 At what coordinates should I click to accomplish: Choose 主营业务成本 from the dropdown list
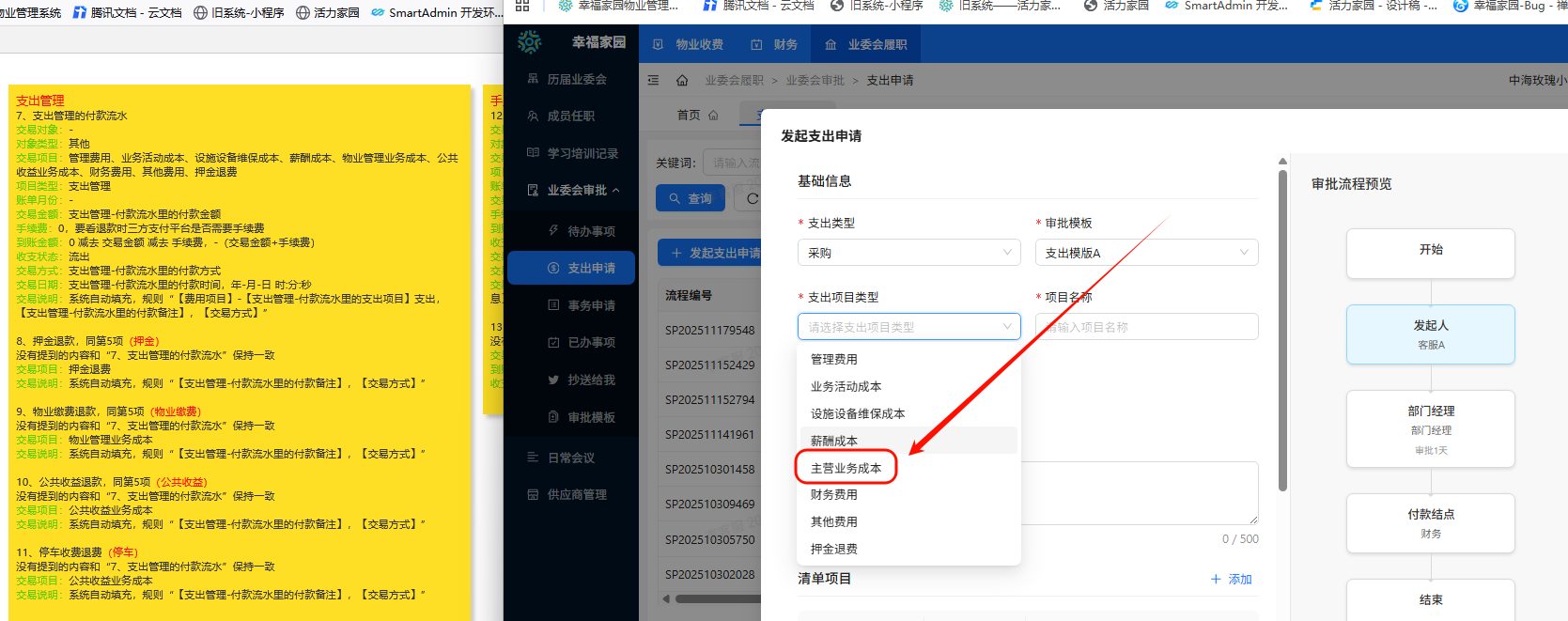tap(908, 468)
